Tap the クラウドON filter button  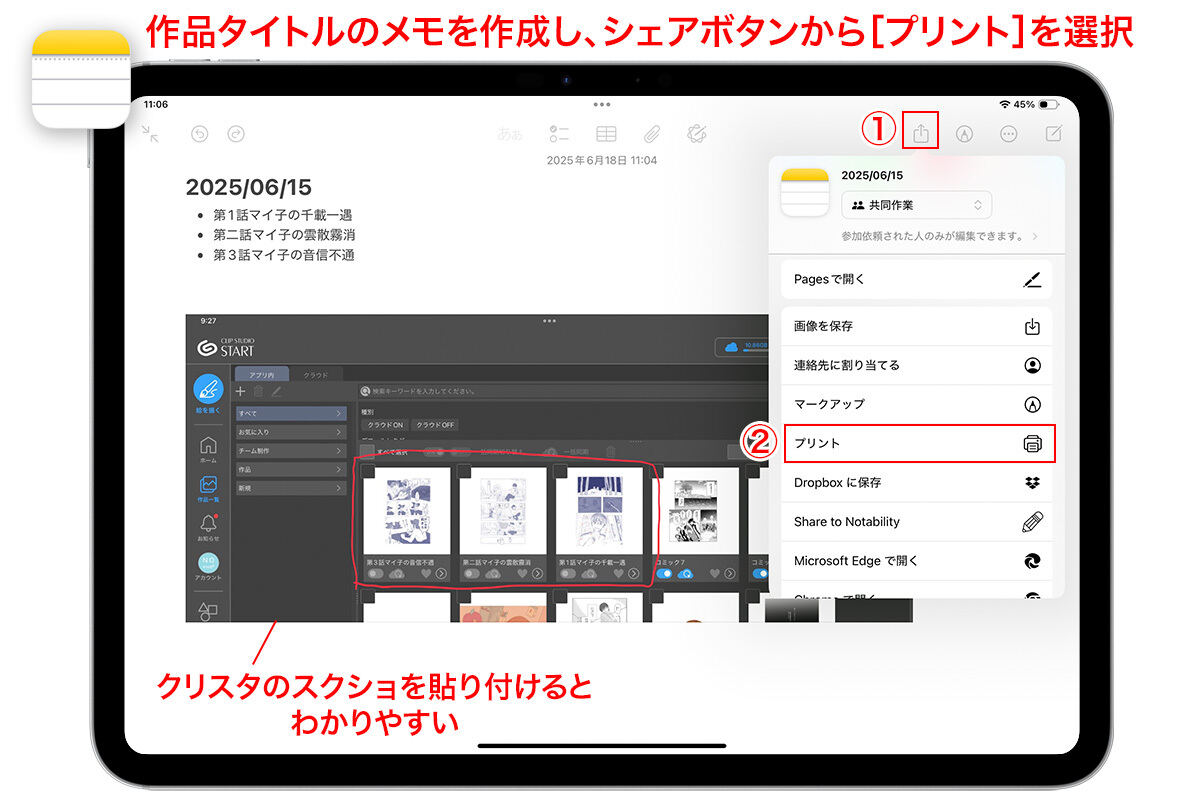point(384,425)
